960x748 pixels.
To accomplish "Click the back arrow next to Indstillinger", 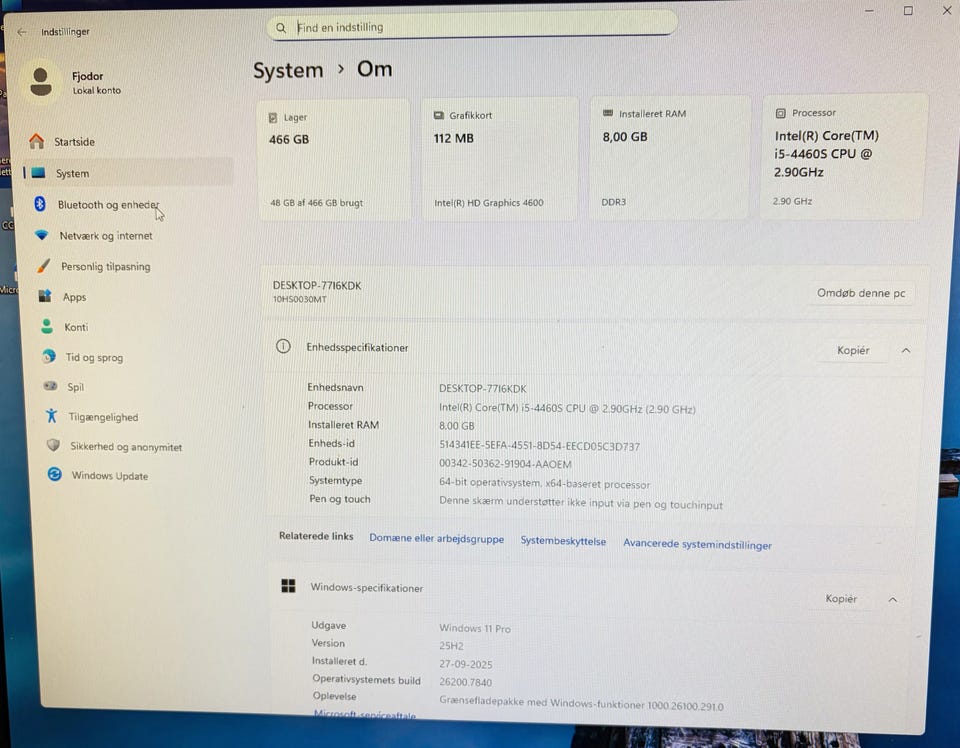I will (22, 32).
